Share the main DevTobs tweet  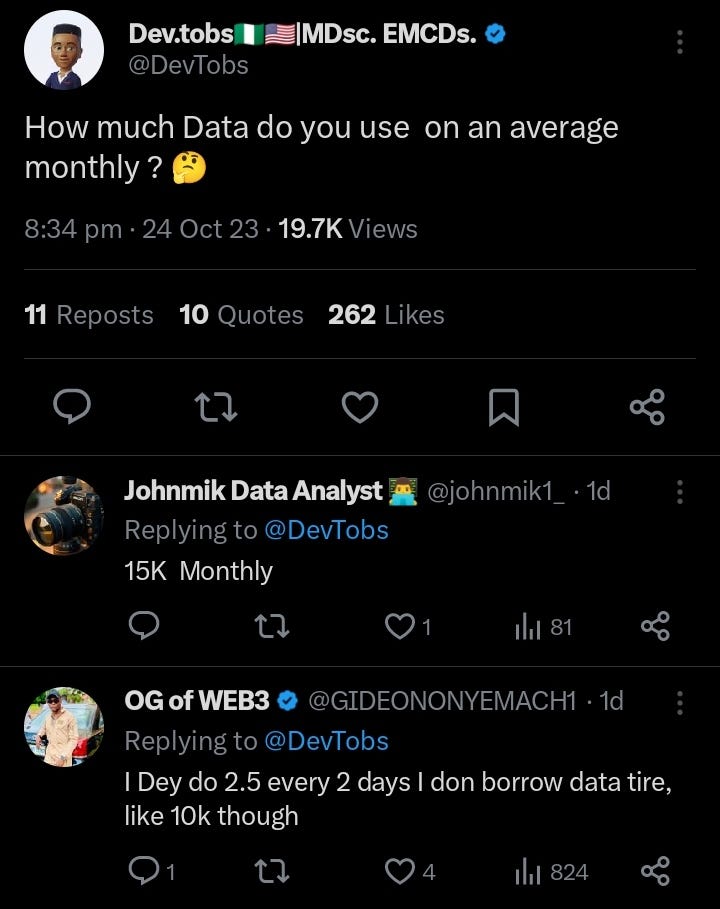tap(647, 406)
